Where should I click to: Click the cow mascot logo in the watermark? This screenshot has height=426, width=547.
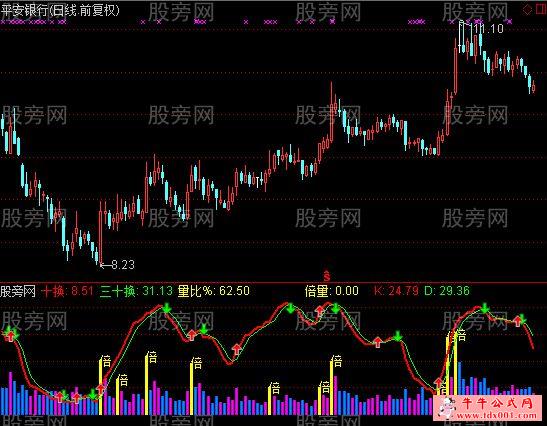(447, 408)
